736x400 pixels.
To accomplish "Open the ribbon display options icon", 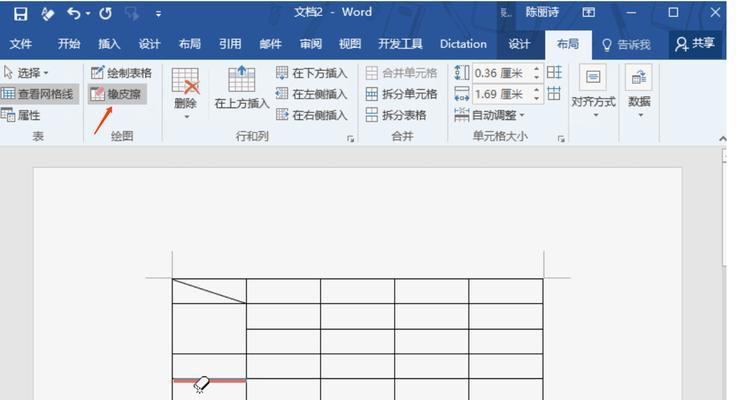I will point(589,13).
